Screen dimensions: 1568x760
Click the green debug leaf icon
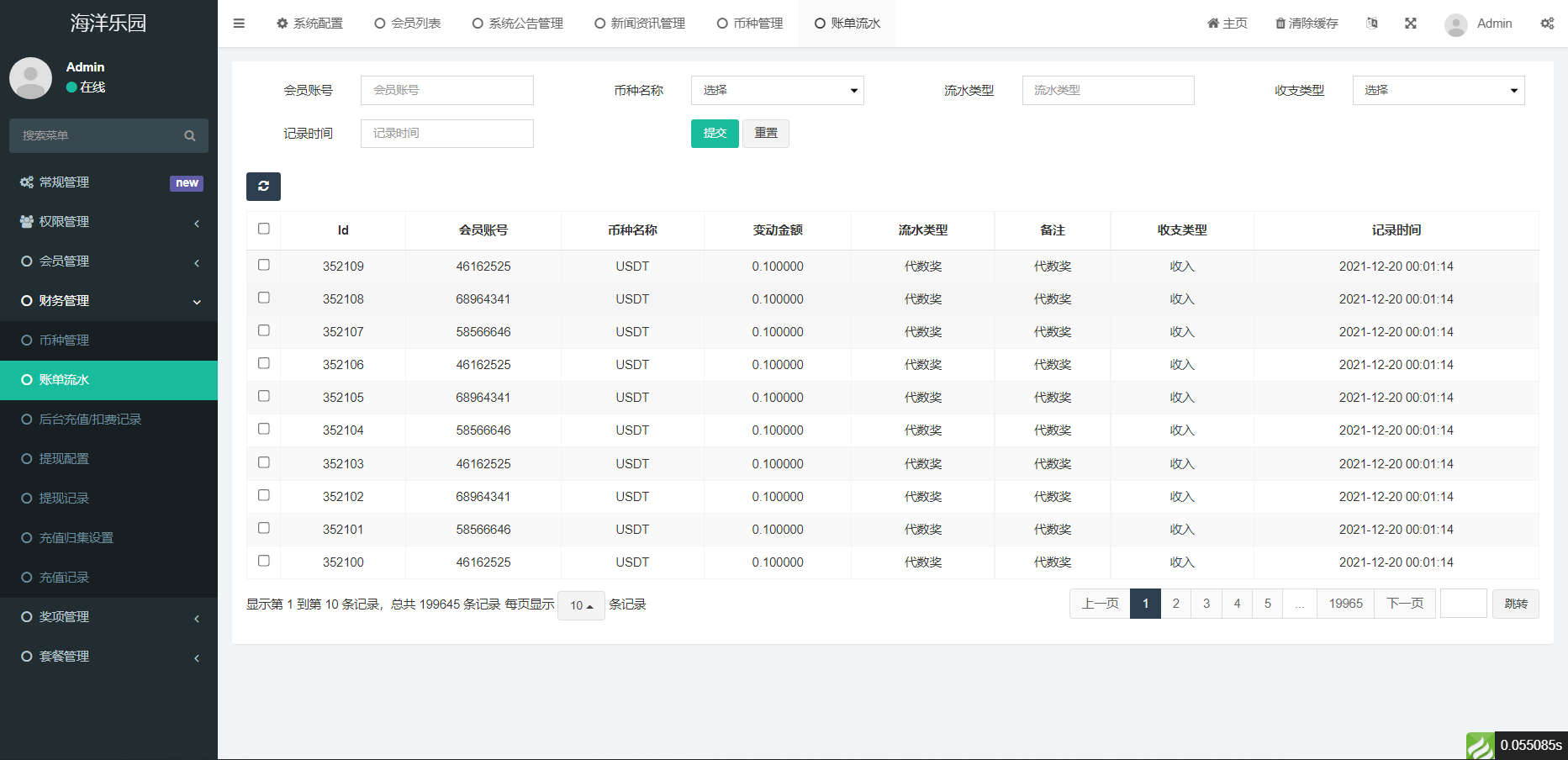pyautogui.click(x=1480, y=746)
